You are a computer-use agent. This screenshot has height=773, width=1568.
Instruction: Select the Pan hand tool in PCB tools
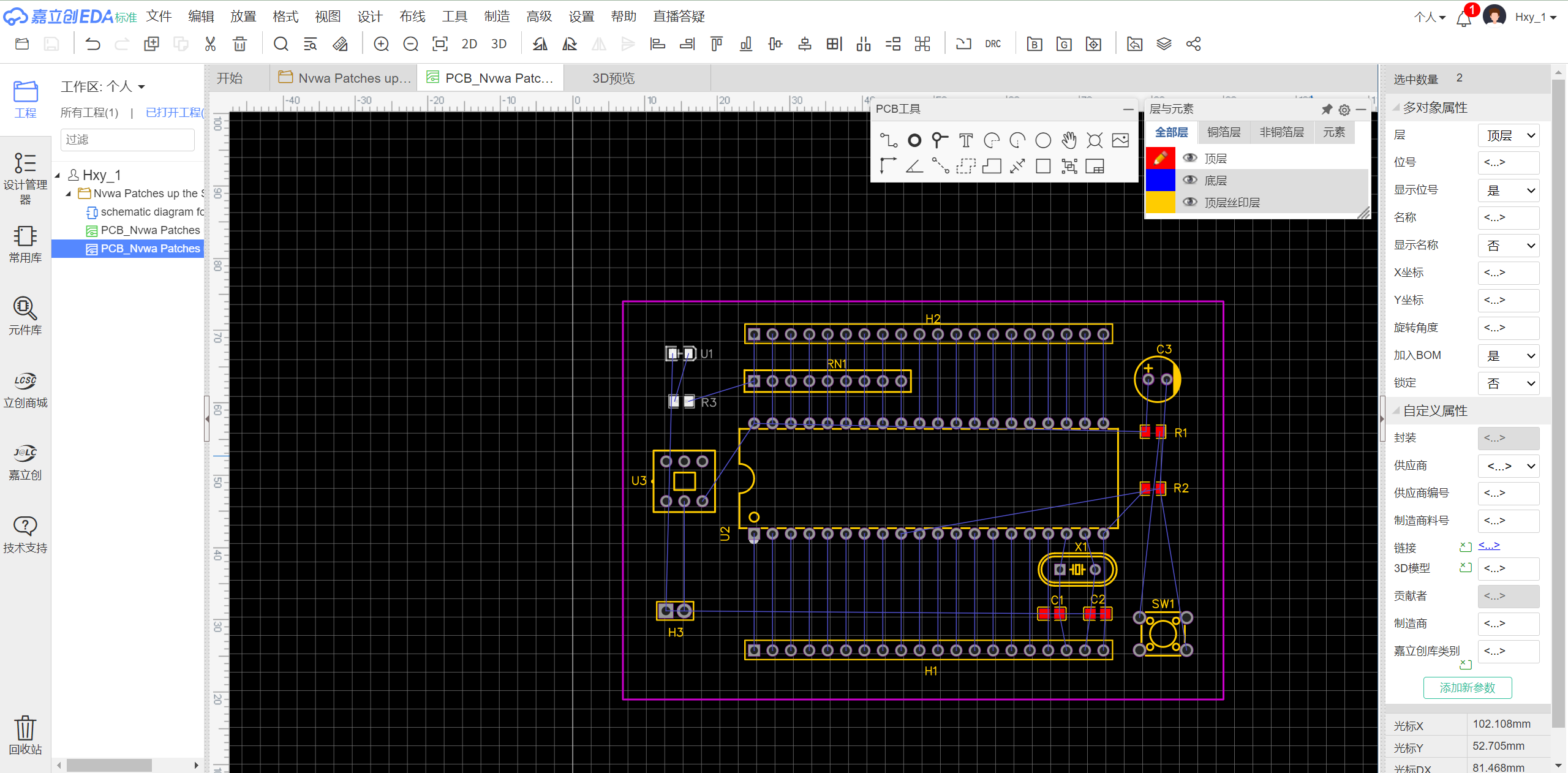1069,140
